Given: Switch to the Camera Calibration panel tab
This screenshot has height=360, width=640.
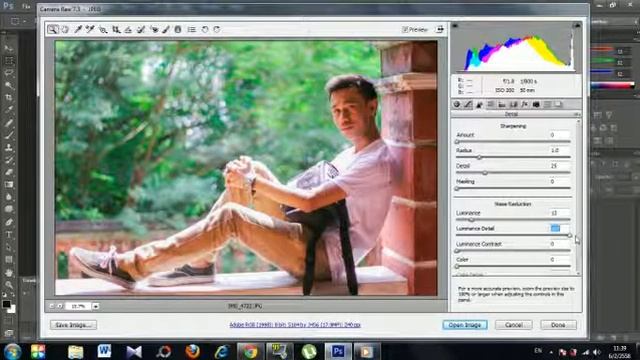Looking at the screenshot, I should click(536, 104).
